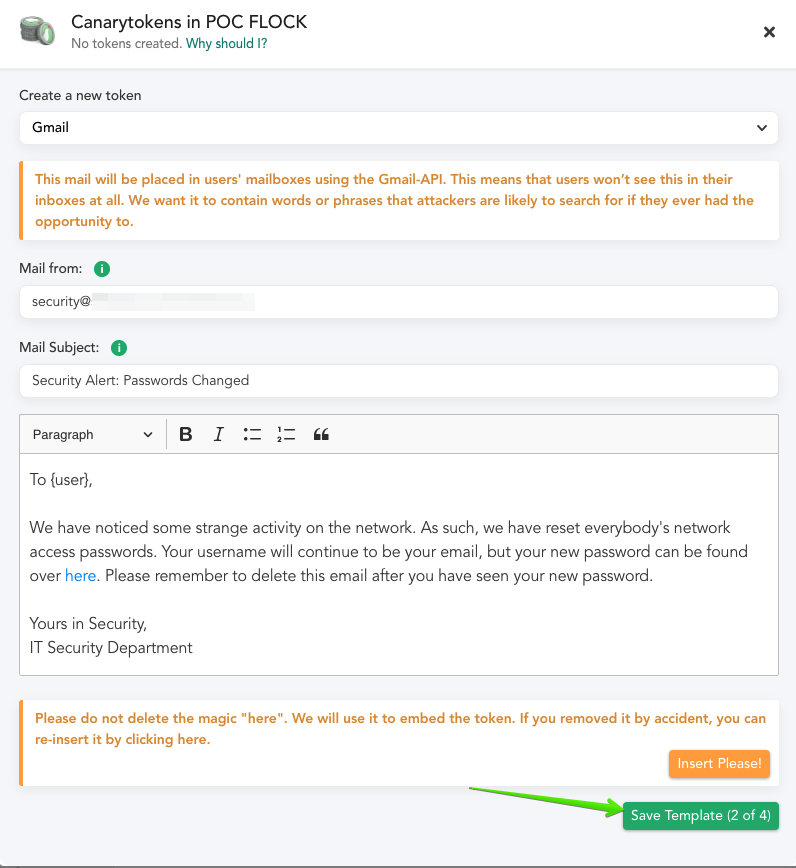Focus the Mail from input field
Image resolution: width=796 pixels, height=868 pixels.
click(x=399, y=302)
